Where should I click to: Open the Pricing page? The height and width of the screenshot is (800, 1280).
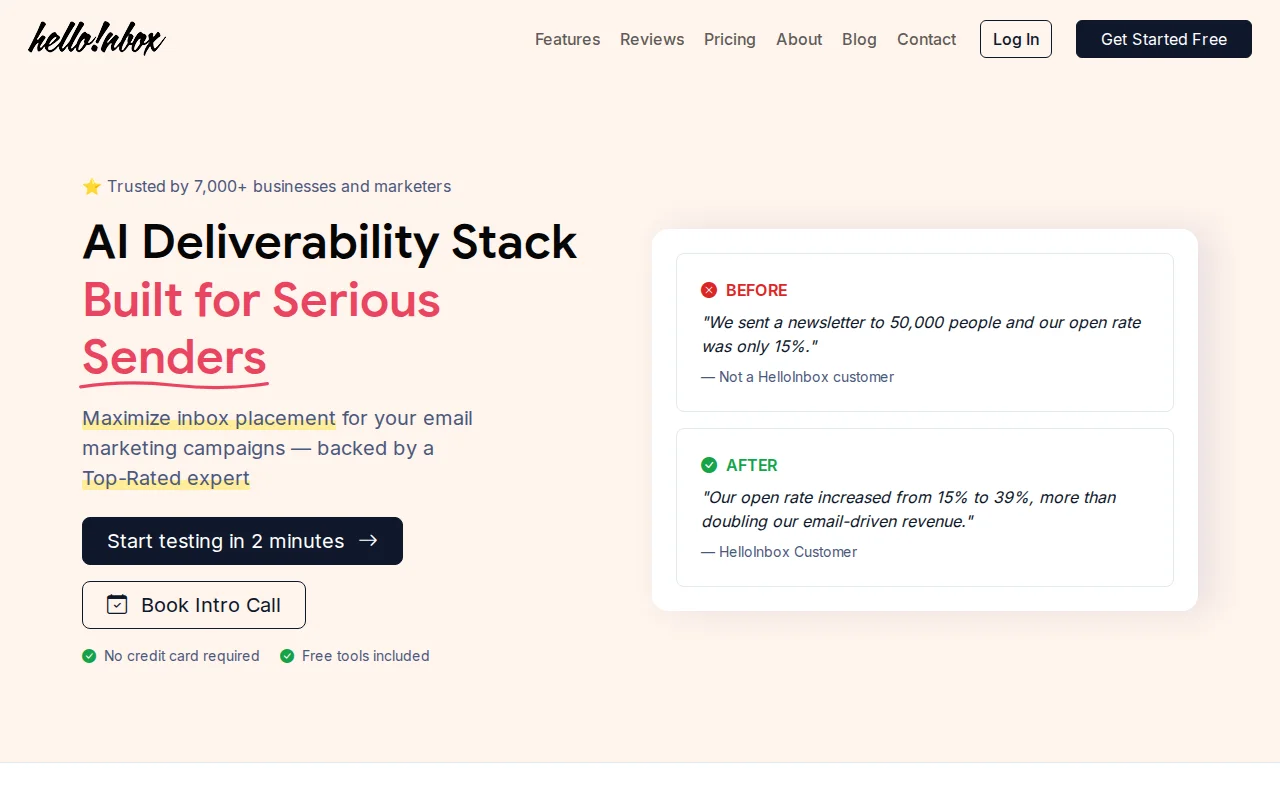tap(730, 39)
